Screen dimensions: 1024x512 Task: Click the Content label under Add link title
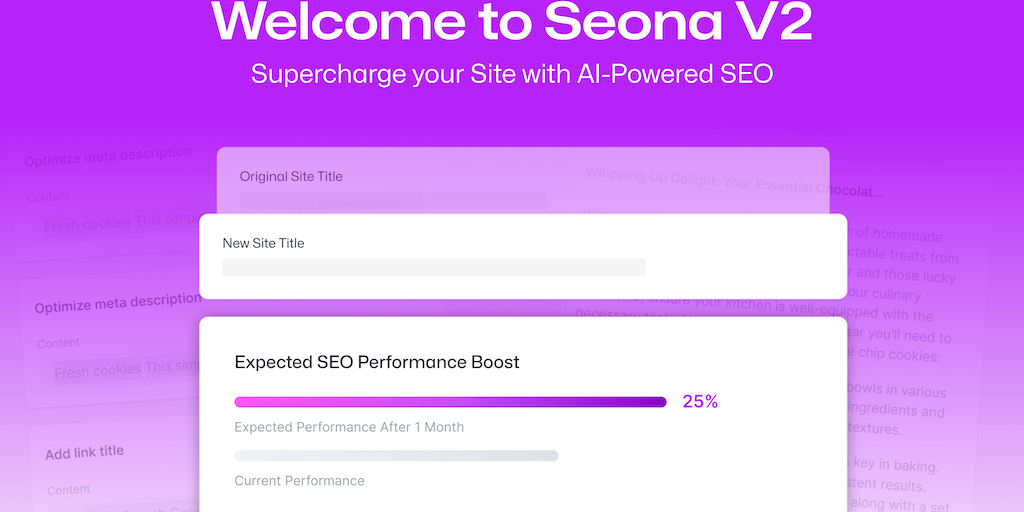click(69, 490)
